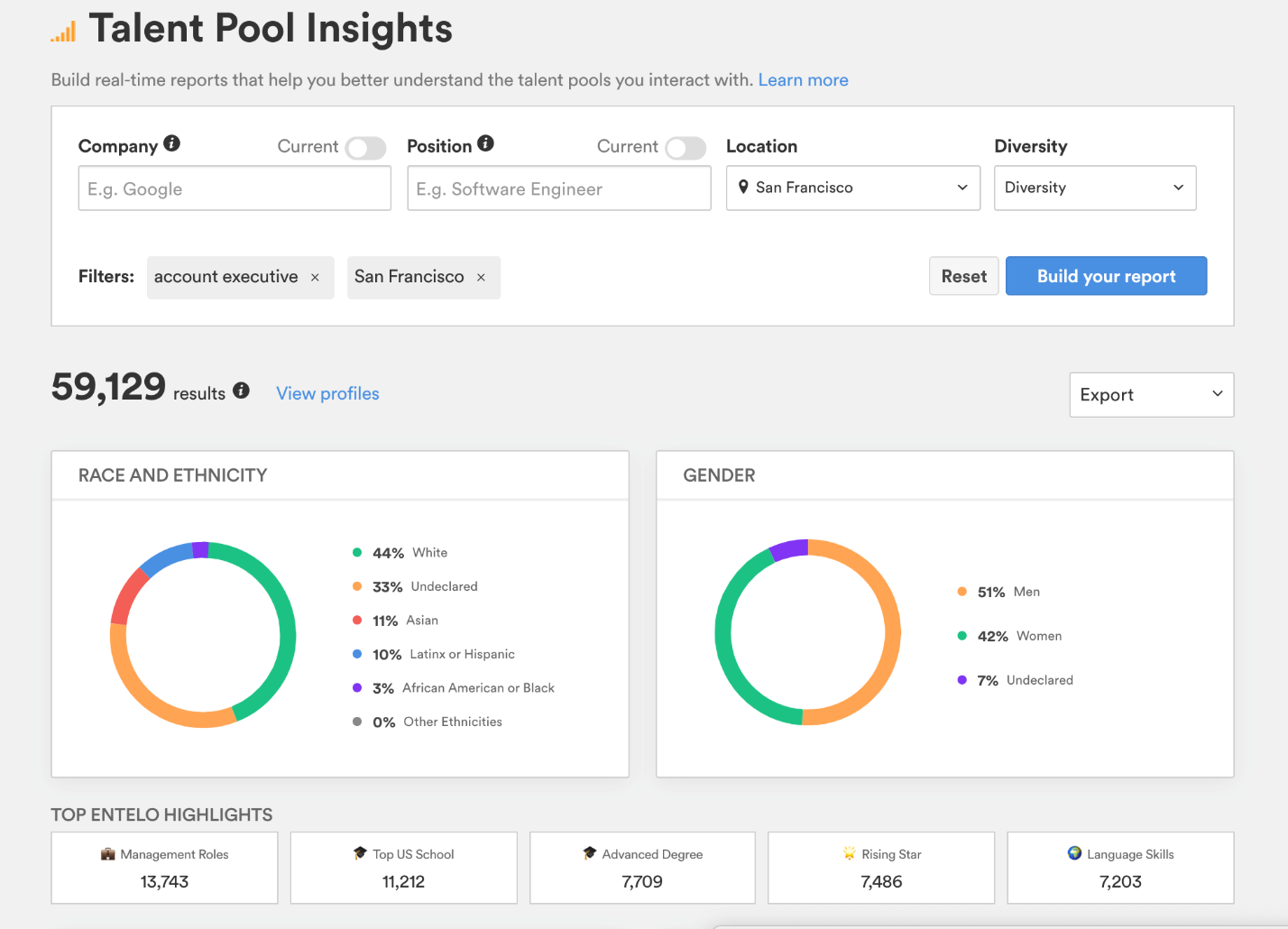The height and width of the screenshot is (929, 1288).
Task: Expand the Export dropdown
Action: tap(1152, 395)
